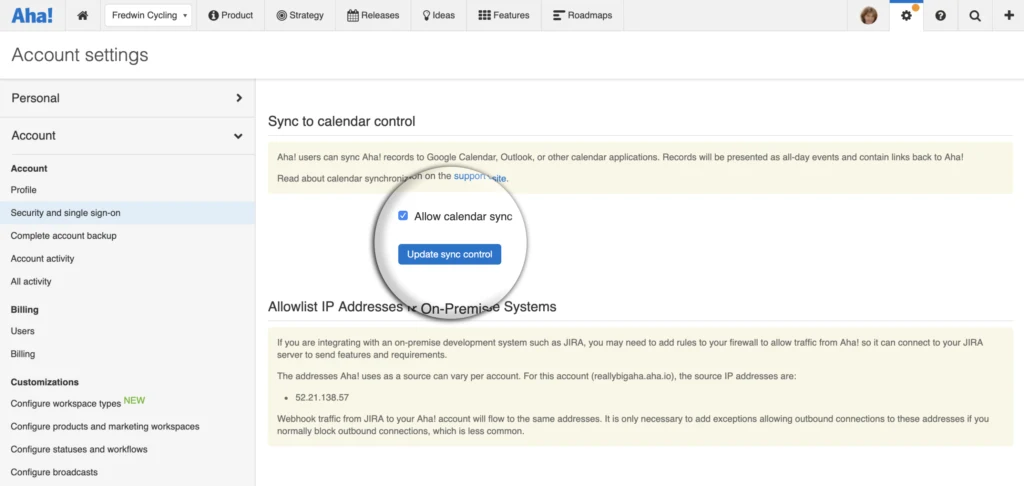The height and width of the screenshot is (486, 1024).
Task: Click the search magnifier icon
Action: tap(974, 16)
